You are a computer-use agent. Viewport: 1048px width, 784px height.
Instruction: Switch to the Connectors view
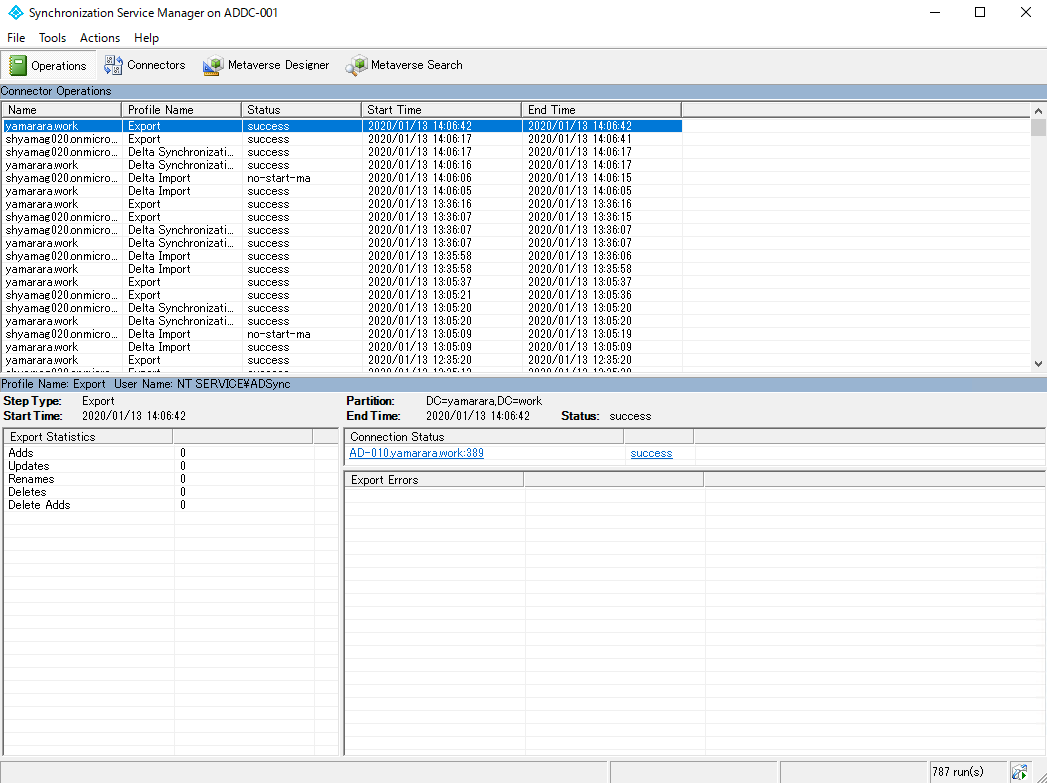pyautogui.click(x=144, y=65)
